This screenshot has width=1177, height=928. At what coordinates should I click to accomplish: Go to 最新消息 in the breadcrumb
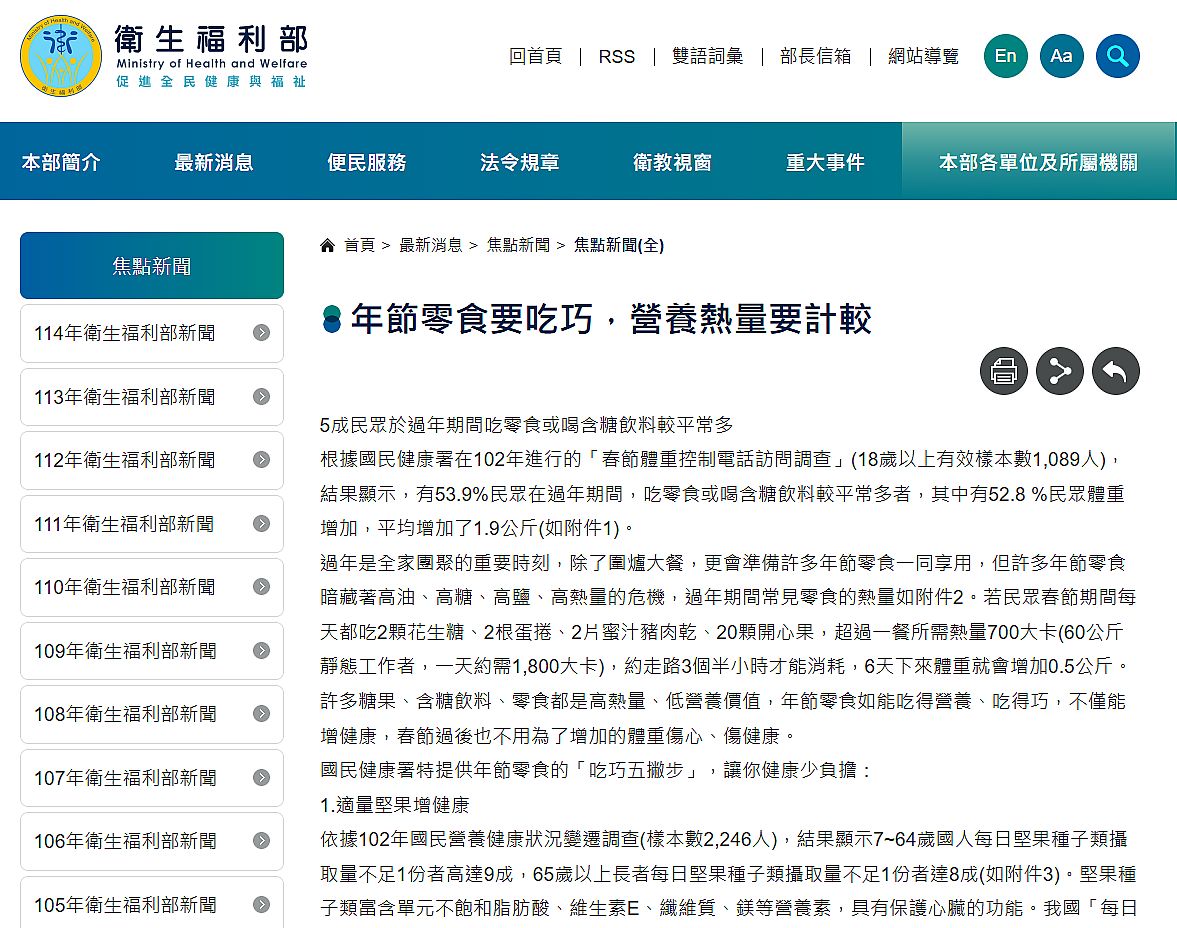[x=430, y=245]
